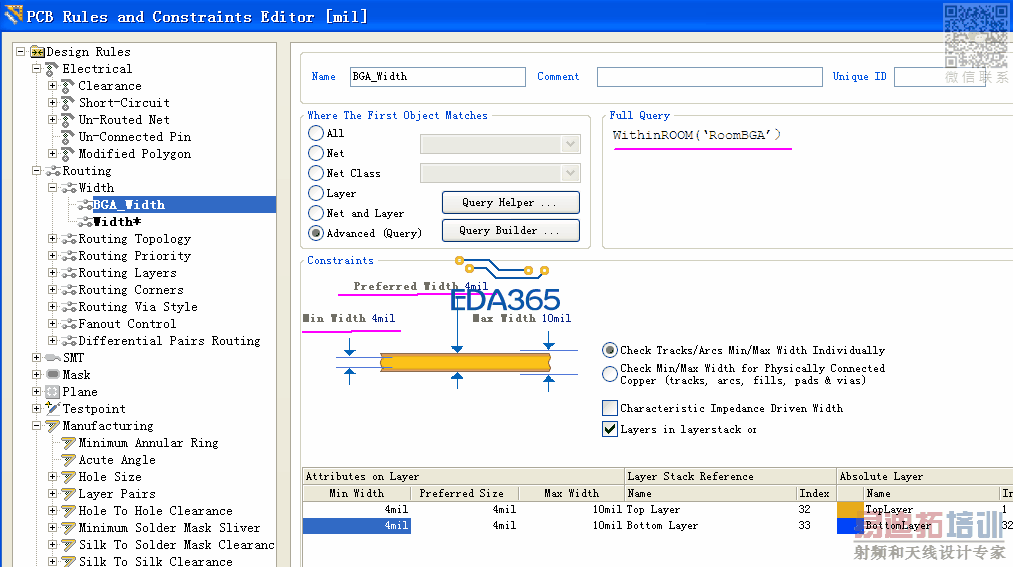Select the Net Class radio button
The height and width of the screenshot is (567, 1013).
(316, 173)
